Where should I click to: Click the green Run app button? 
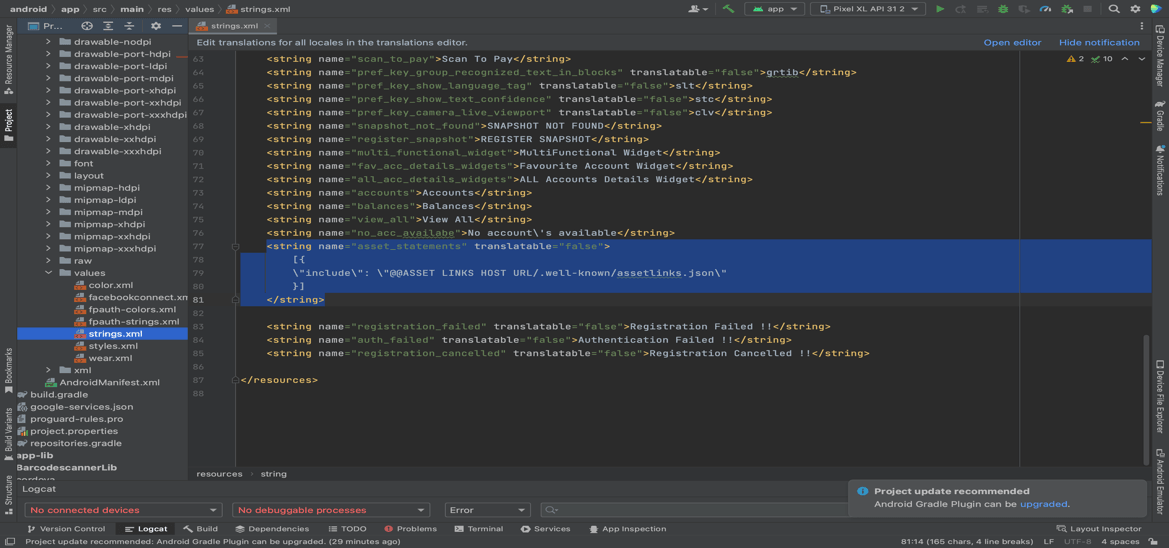point(940,9)
